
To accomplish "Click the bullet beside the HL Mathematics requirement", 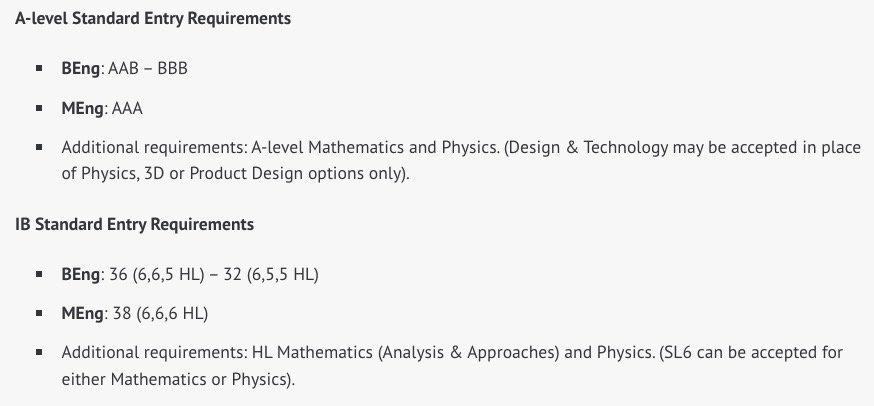I will [39, 353].
